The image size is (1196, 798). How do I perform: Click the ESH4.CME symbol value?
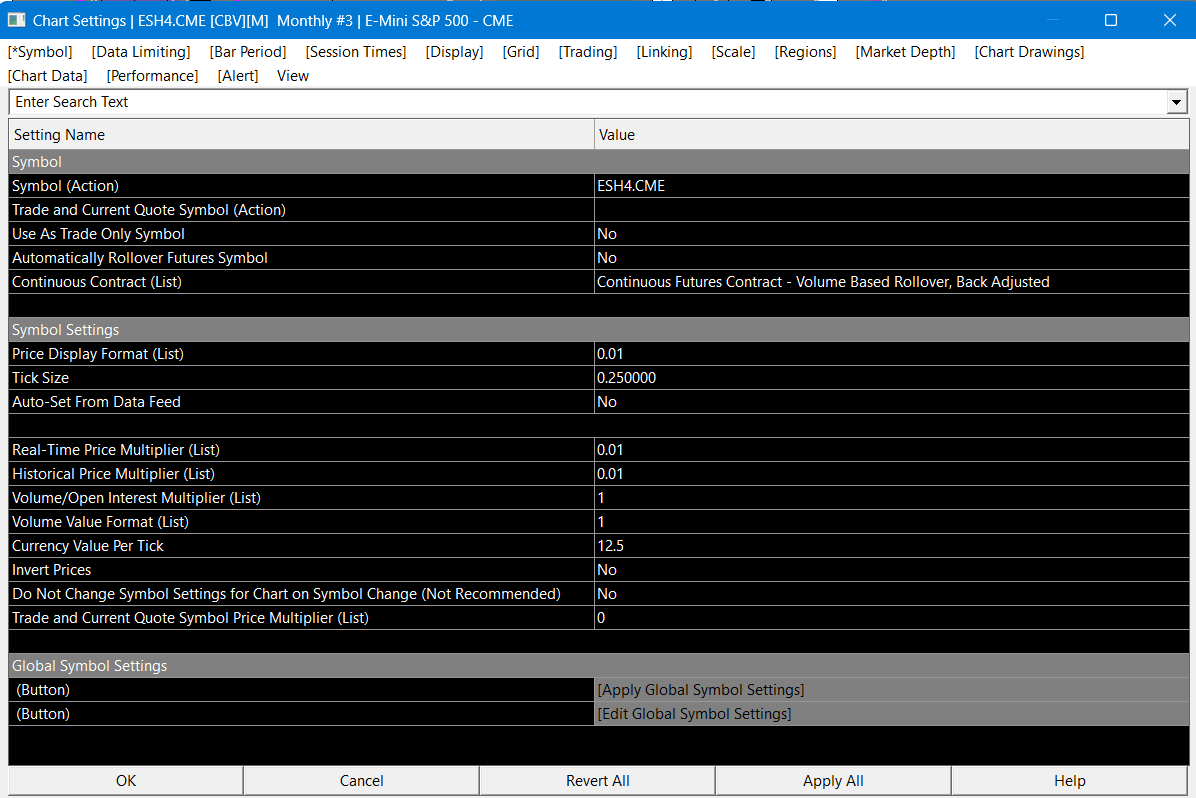[x=891, y=185]
